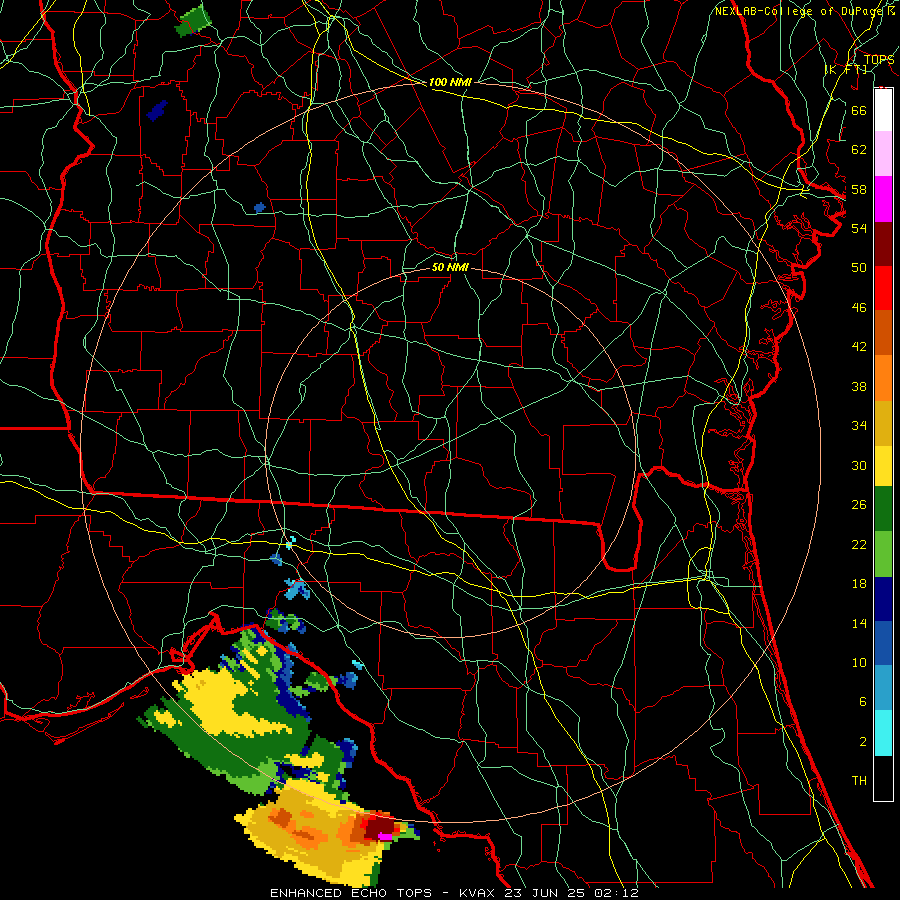This screenshot has height=900, width=900.
Task: Click the "ENHANCED ECHO TOPS" title text
Action: tap(351, 893)
